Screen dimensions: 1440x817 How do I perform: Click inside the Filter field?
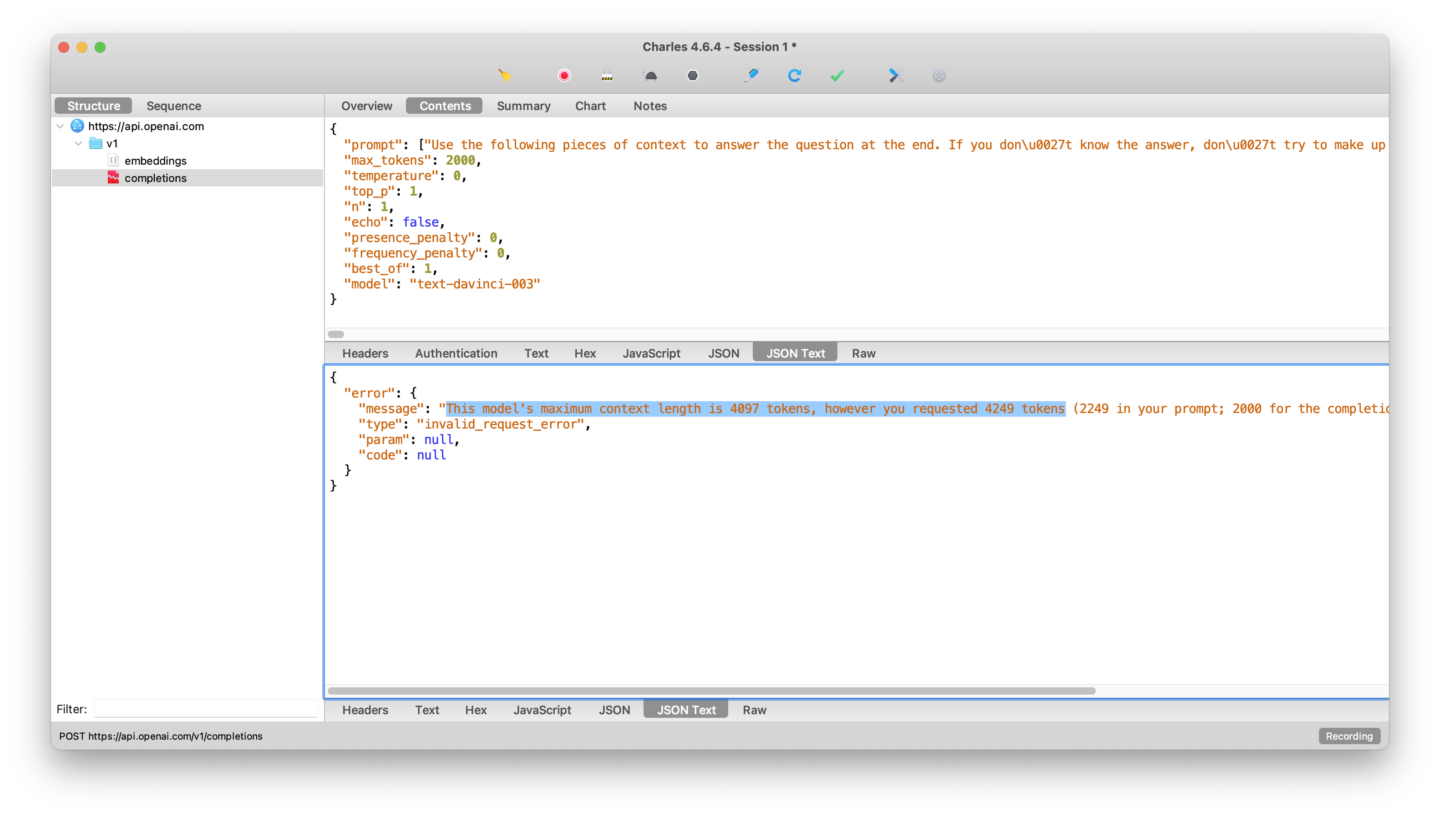205,709
